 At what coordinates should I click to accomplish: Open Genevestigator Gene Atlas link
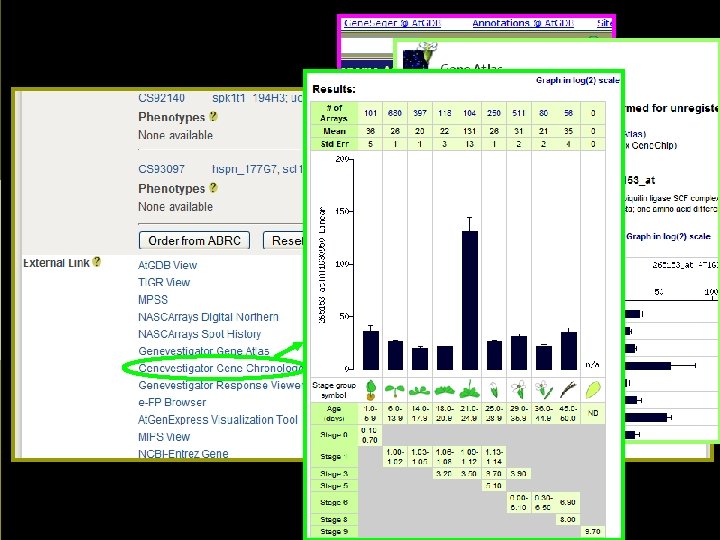tap(203, 351)
